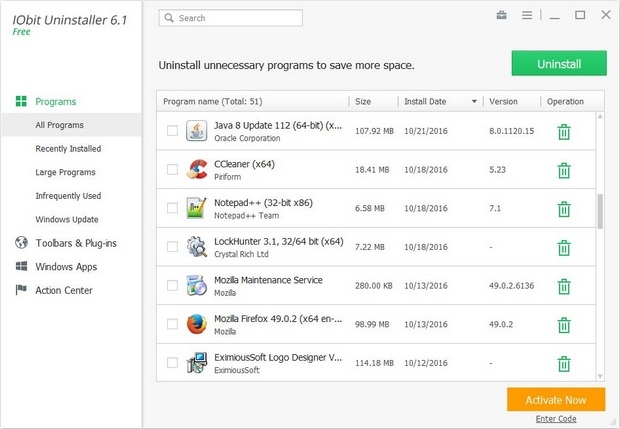This screenshot has height=429, width=620.
Task: Click the trash icon for EximiousSoft Logo Designer
Action: (564, 364)
